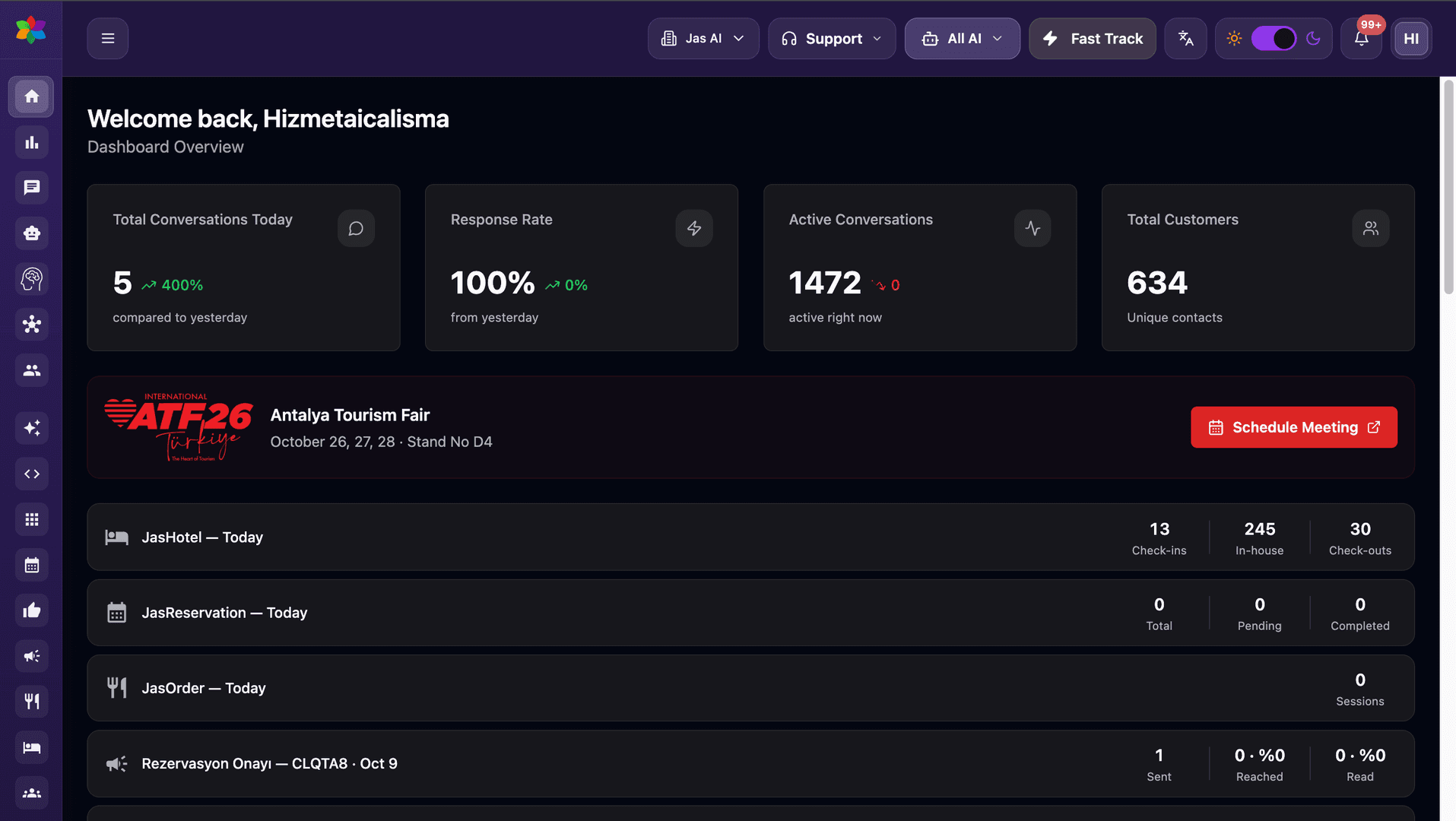This screenshot has height=821, width=1456.
Task: Open the JasOrder — Today row
Action: [x=750, y=688]
